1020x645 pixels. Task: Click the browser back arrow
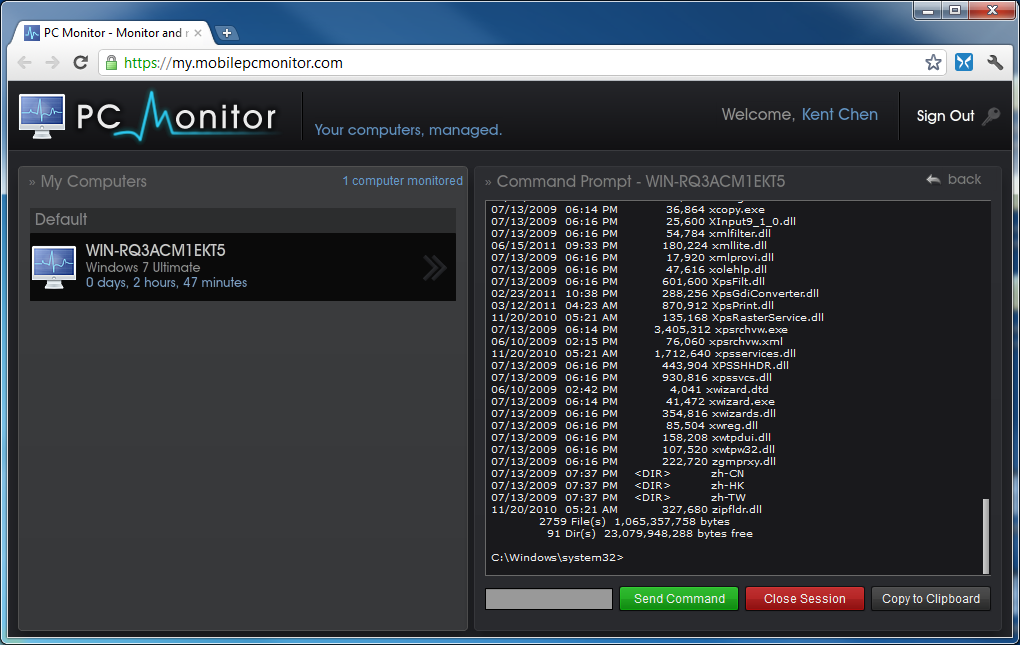(25, 62)
